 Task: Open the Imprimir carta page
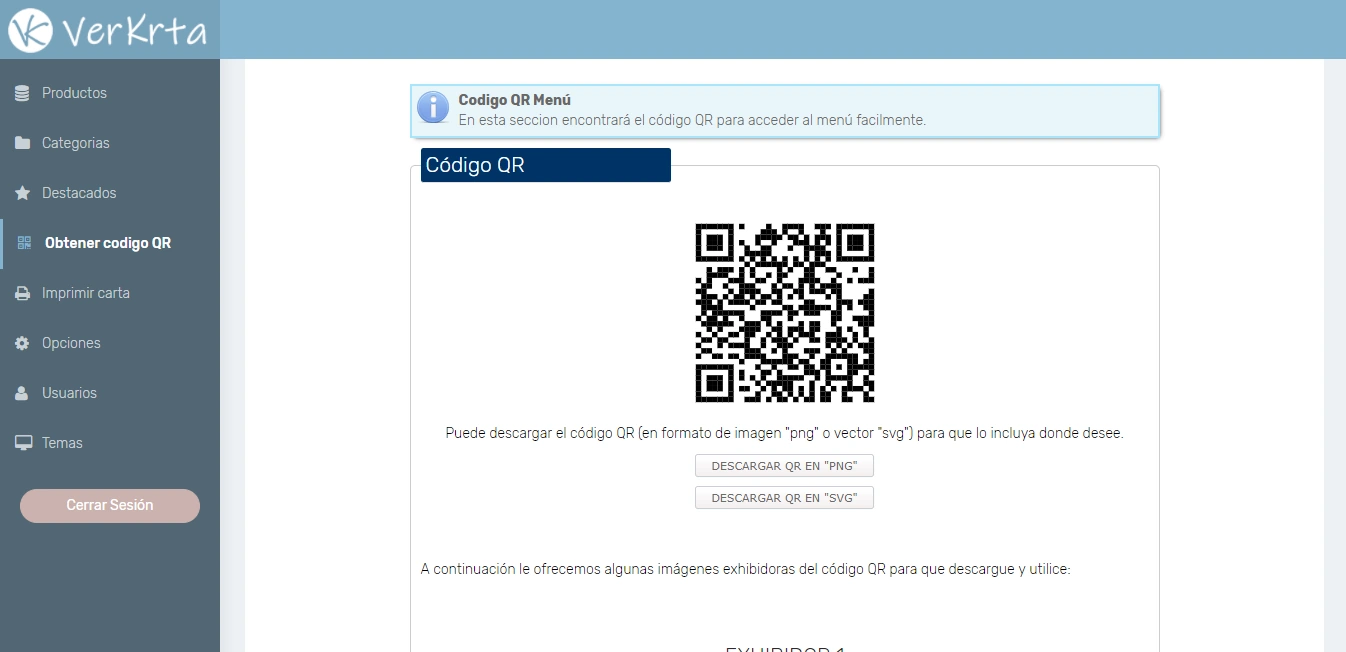pyautogui.click(x=86, y=293)
